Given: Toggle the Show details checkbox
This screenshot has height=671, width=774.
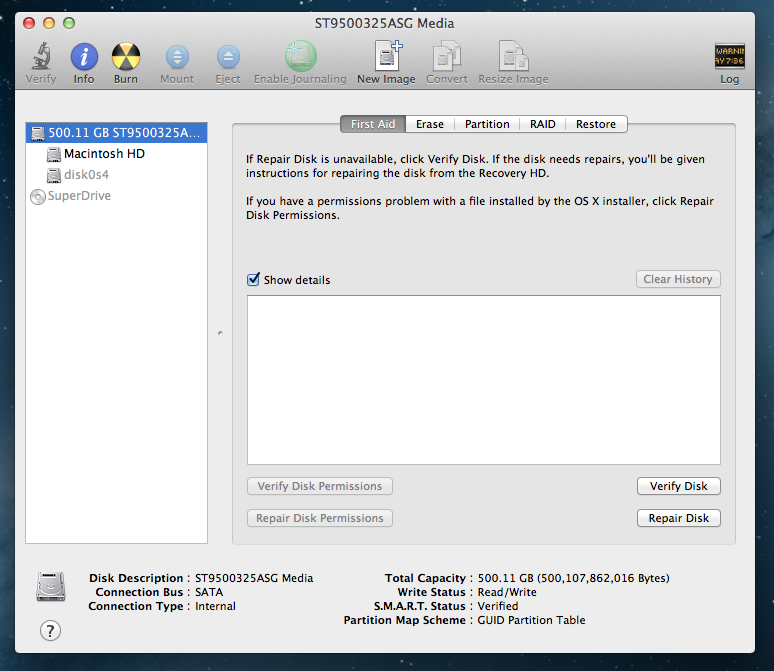Looking at the screenshot, I should tap(253, 279).
